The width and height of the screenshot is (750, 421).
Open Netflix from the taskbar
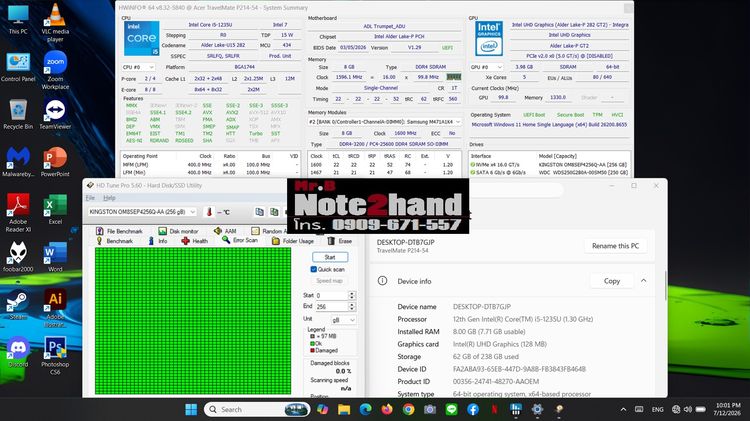pos(494,410)
